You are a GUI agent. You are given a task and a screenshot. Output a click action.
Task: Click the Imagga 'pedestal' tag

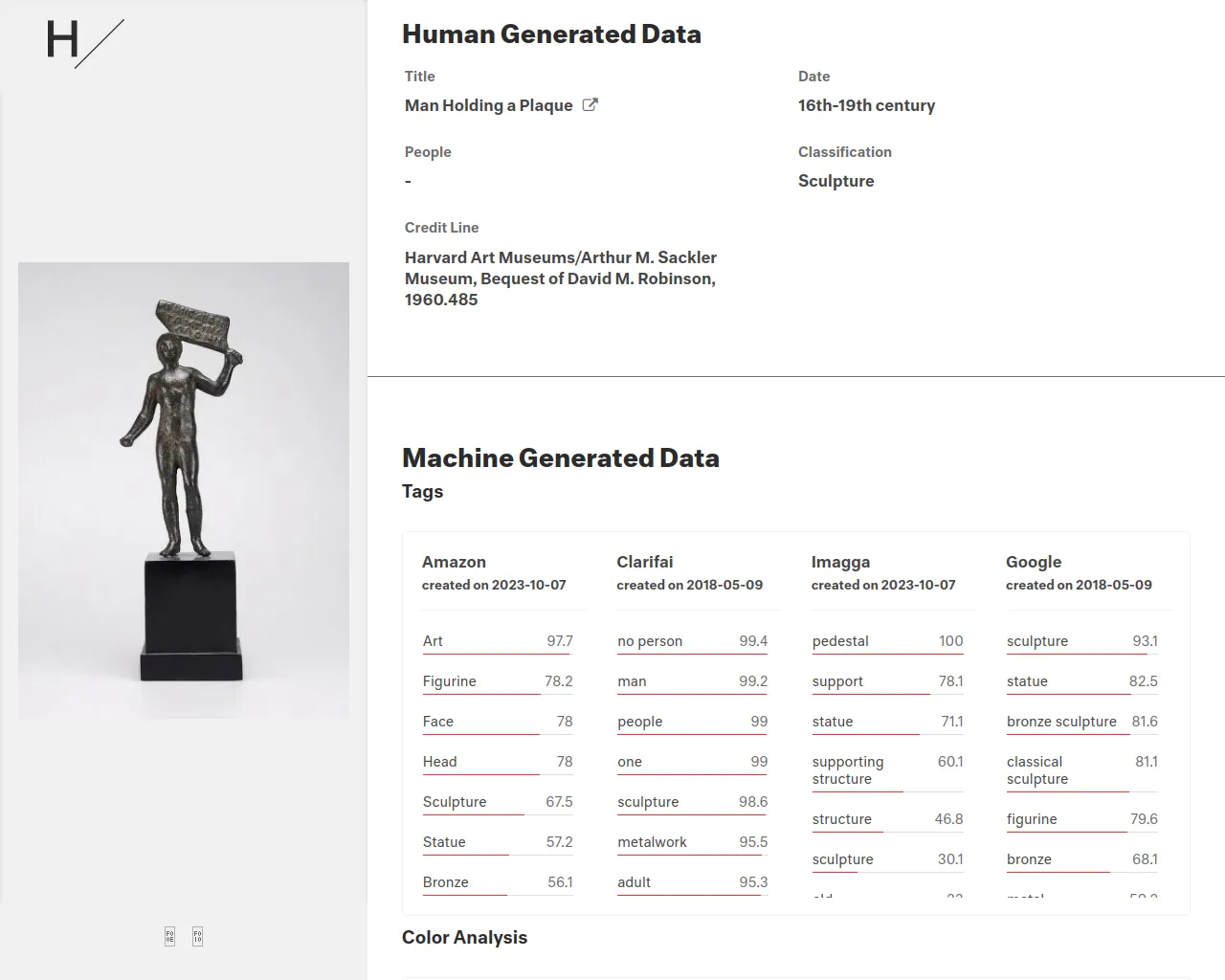coord(840,641)
